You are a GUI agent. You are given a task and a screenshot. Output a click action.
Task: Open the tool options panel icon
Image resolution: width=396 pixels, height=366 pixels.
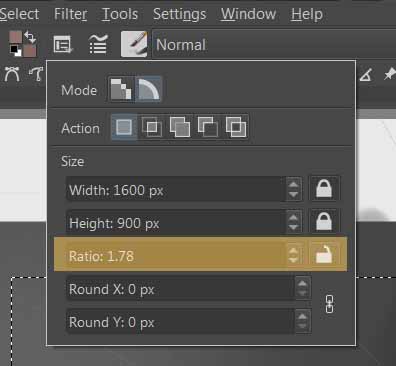coord(63,44)
